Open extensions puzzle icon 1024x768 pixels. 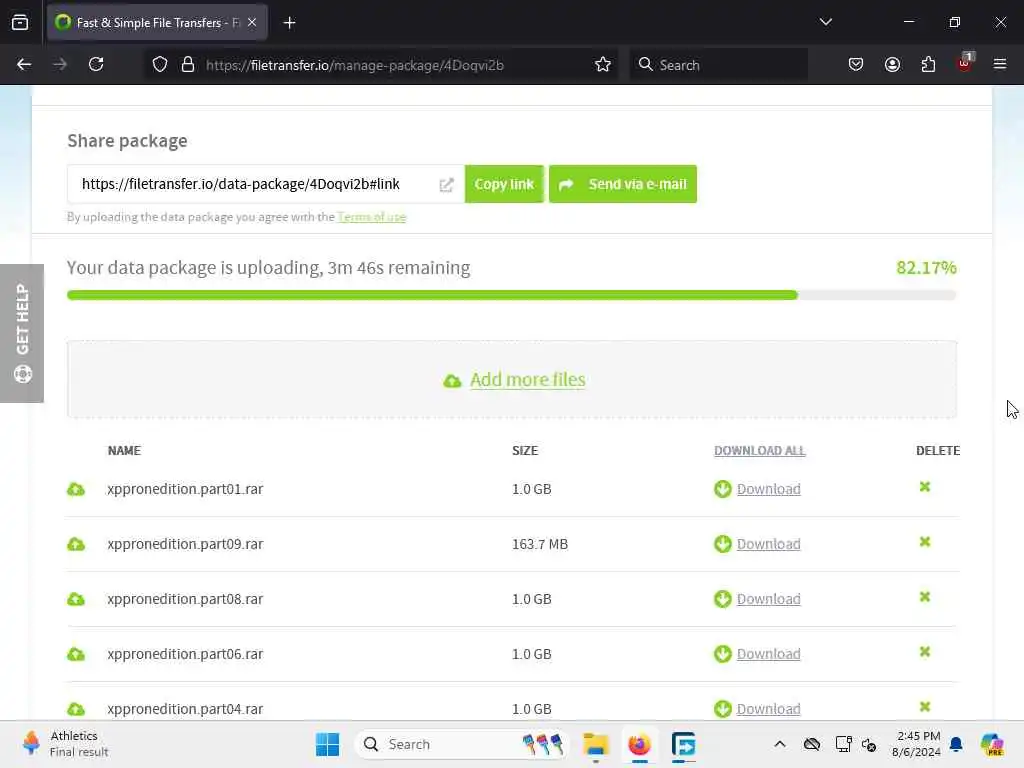point(928,64)
